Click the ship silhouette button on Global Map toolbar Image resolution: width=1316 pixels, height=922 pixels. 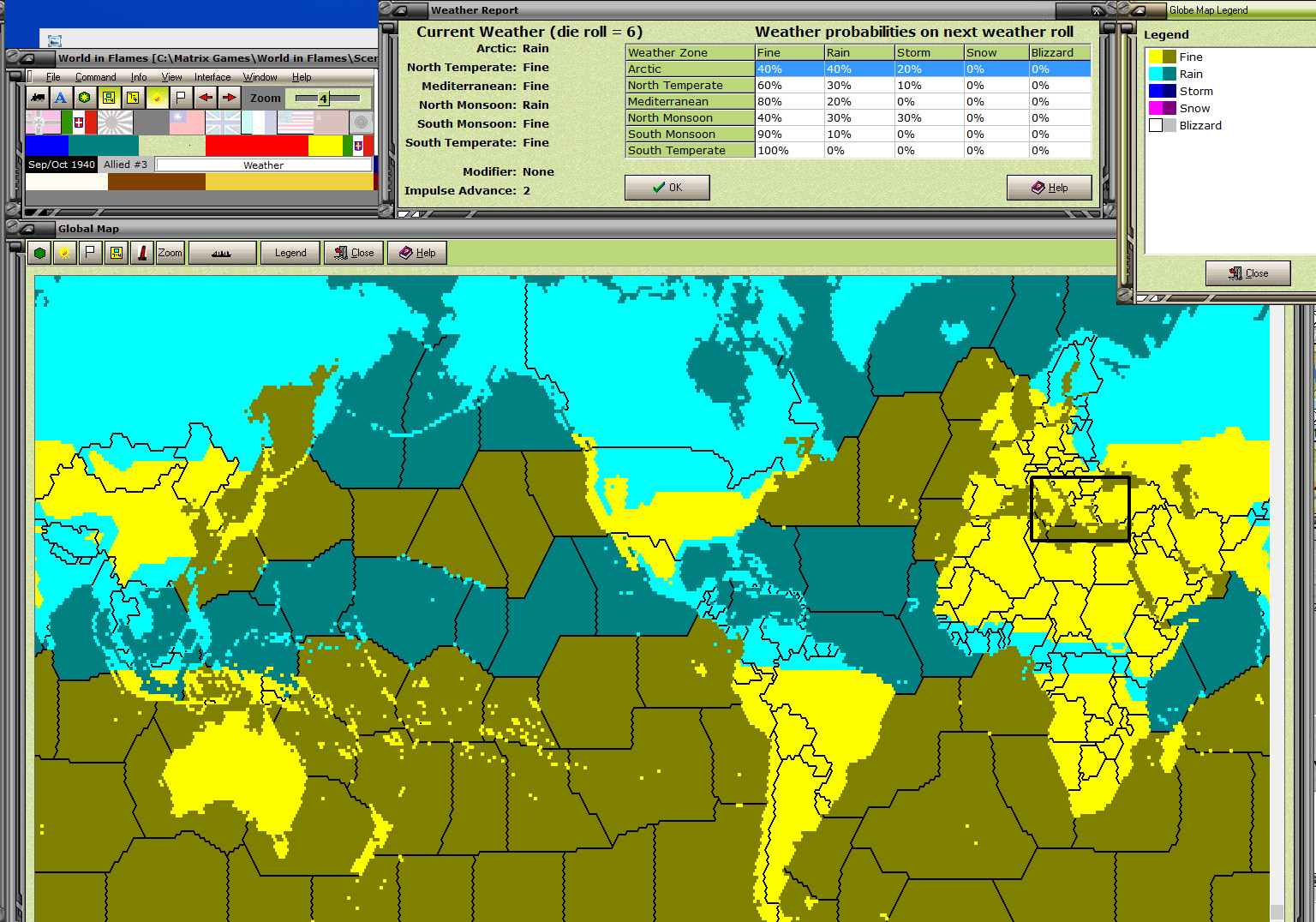click(x=222, y=252)
